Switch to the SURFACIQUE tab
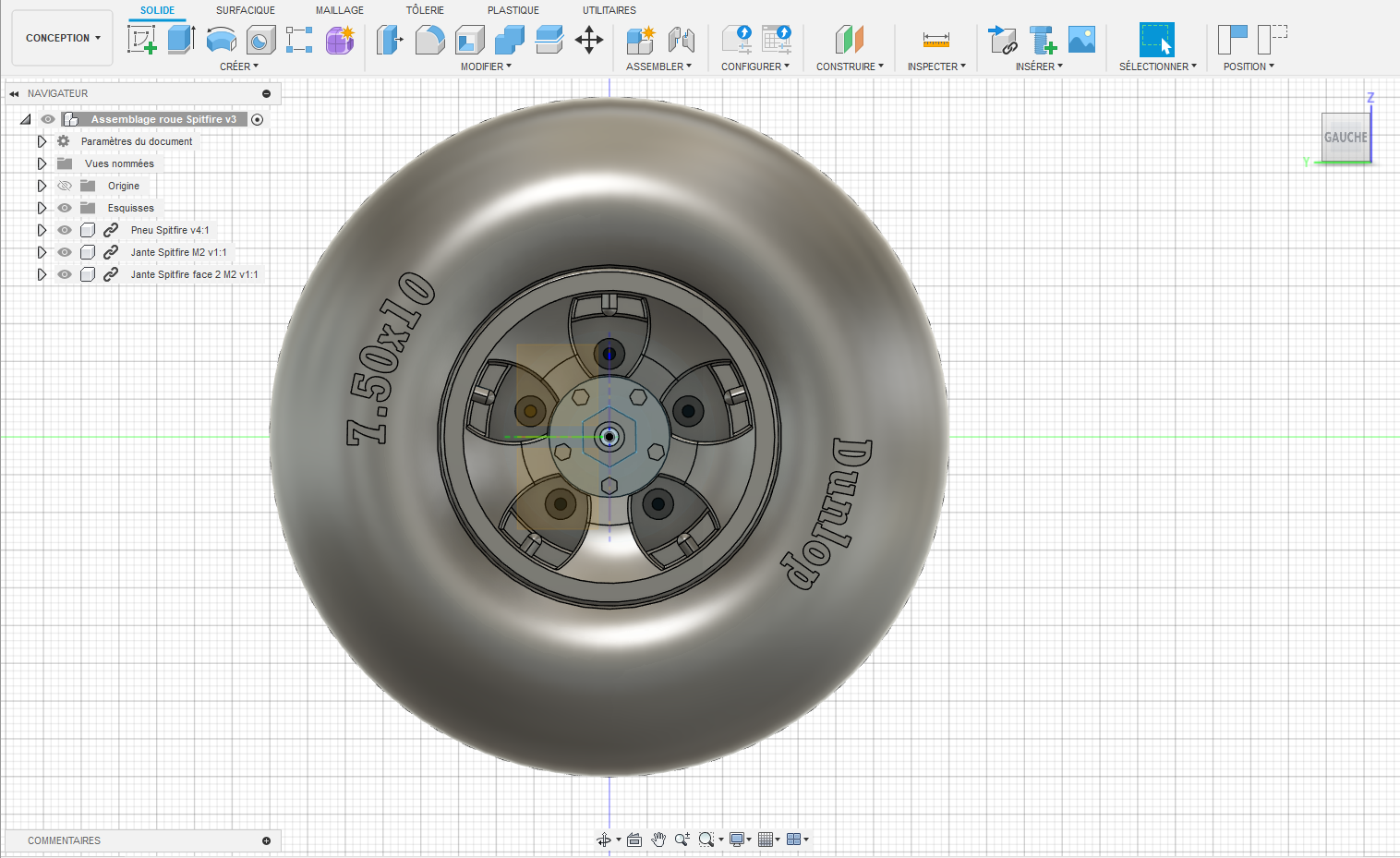Screen dimensions: 1400x858 tap(246, 10)
